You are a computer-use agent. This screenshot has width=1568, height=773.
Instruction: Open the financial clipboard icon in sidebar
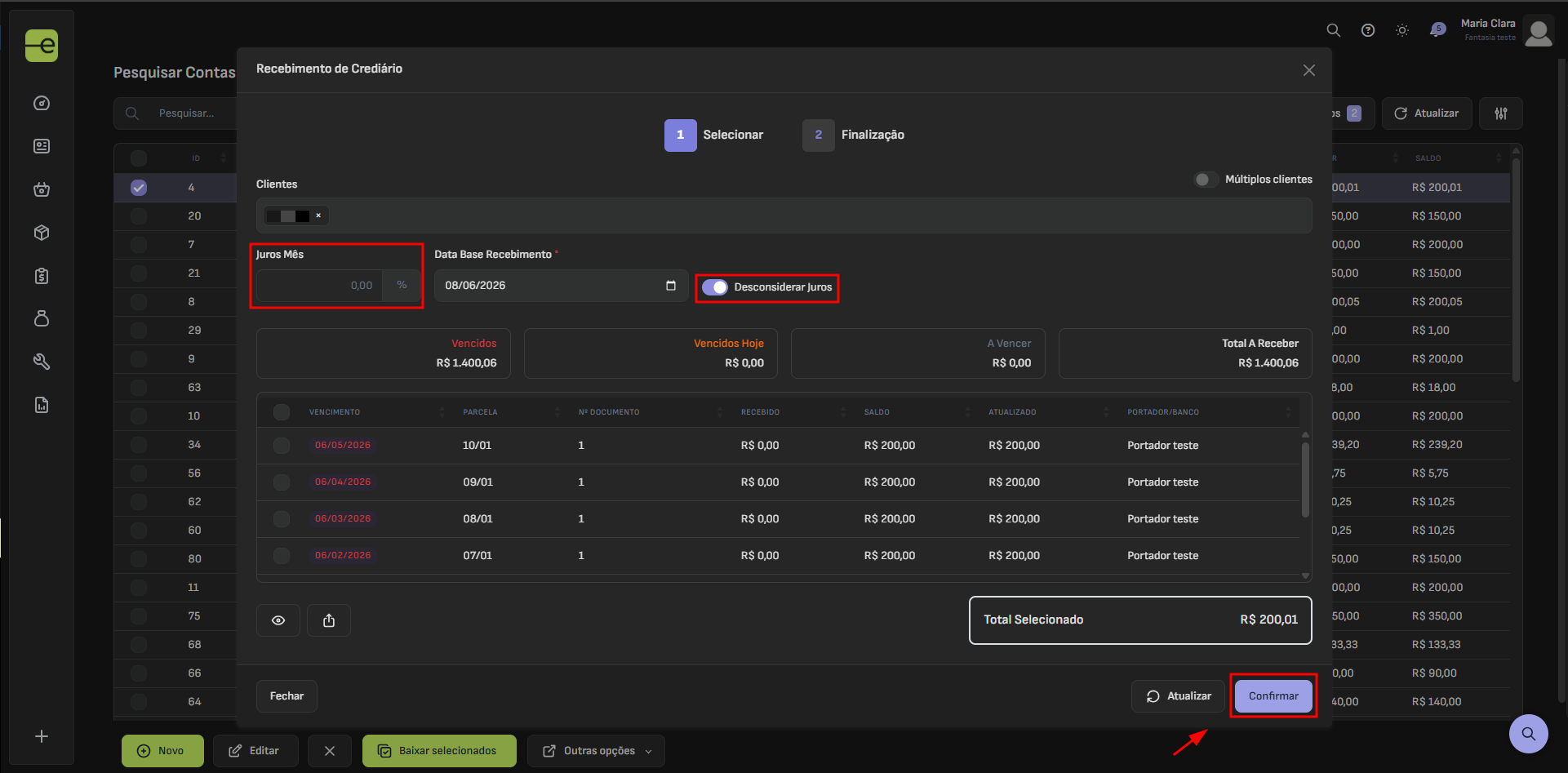coord(42,276)
